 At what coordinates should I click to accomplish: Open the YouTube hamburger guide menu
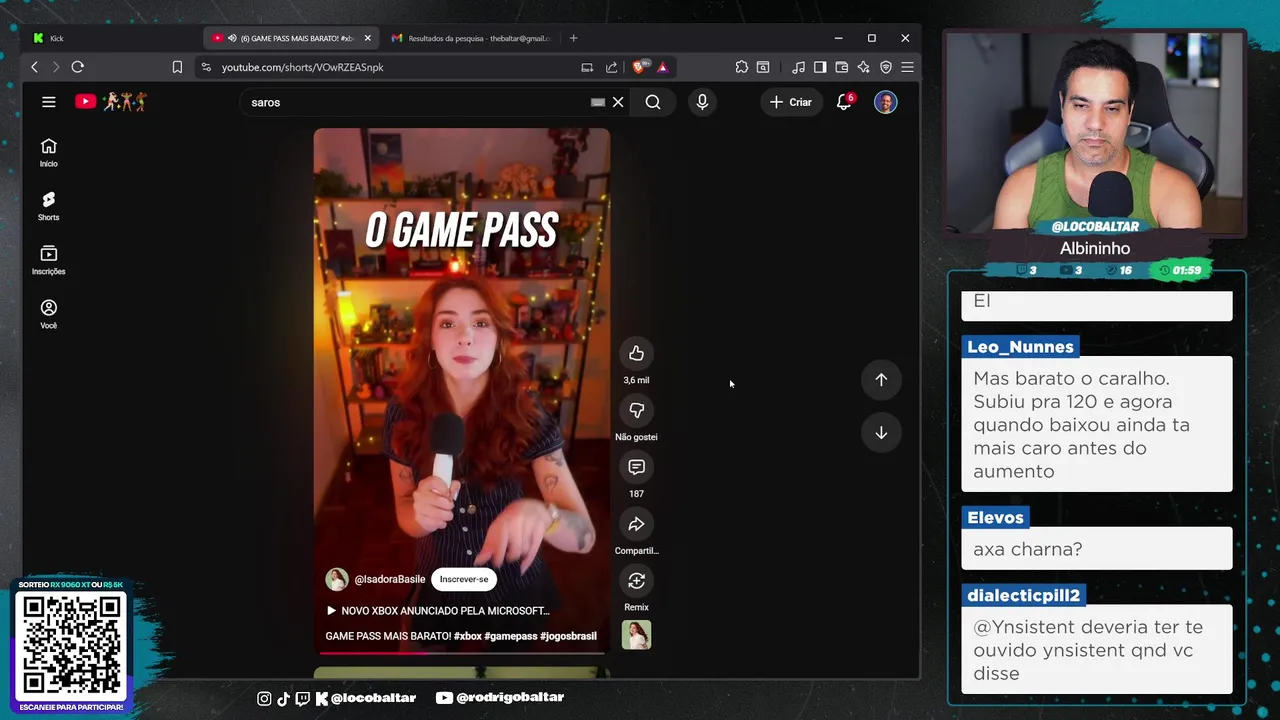point(48,102)
